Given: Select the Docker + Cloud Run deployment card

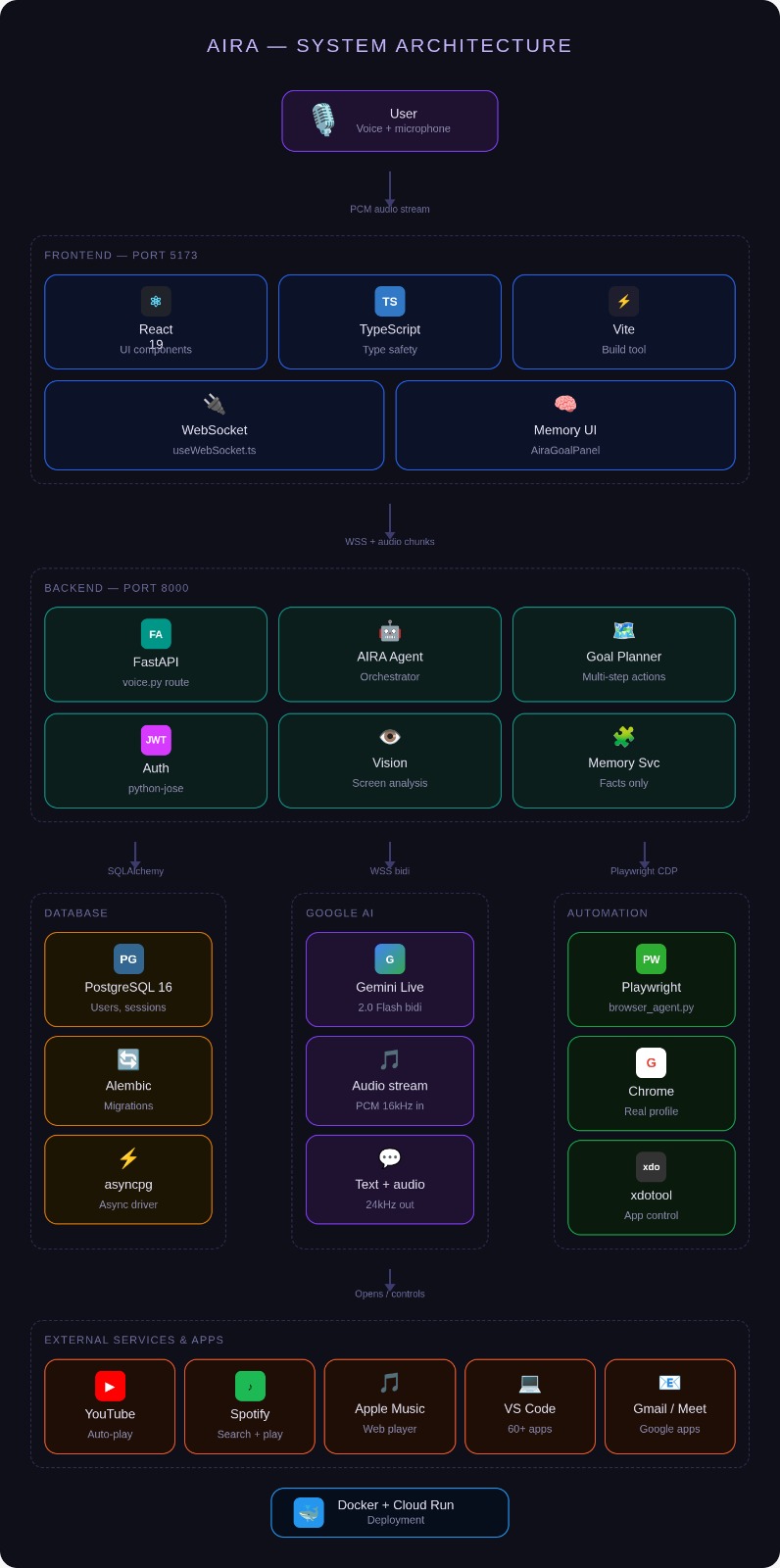Looking at the screenshot, I should (x=390, y=1512).
